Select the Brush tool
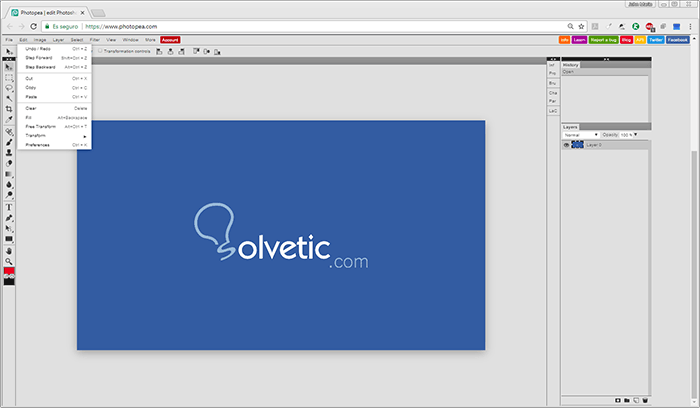This screenshot has width=700, height=408. point(9,142)
